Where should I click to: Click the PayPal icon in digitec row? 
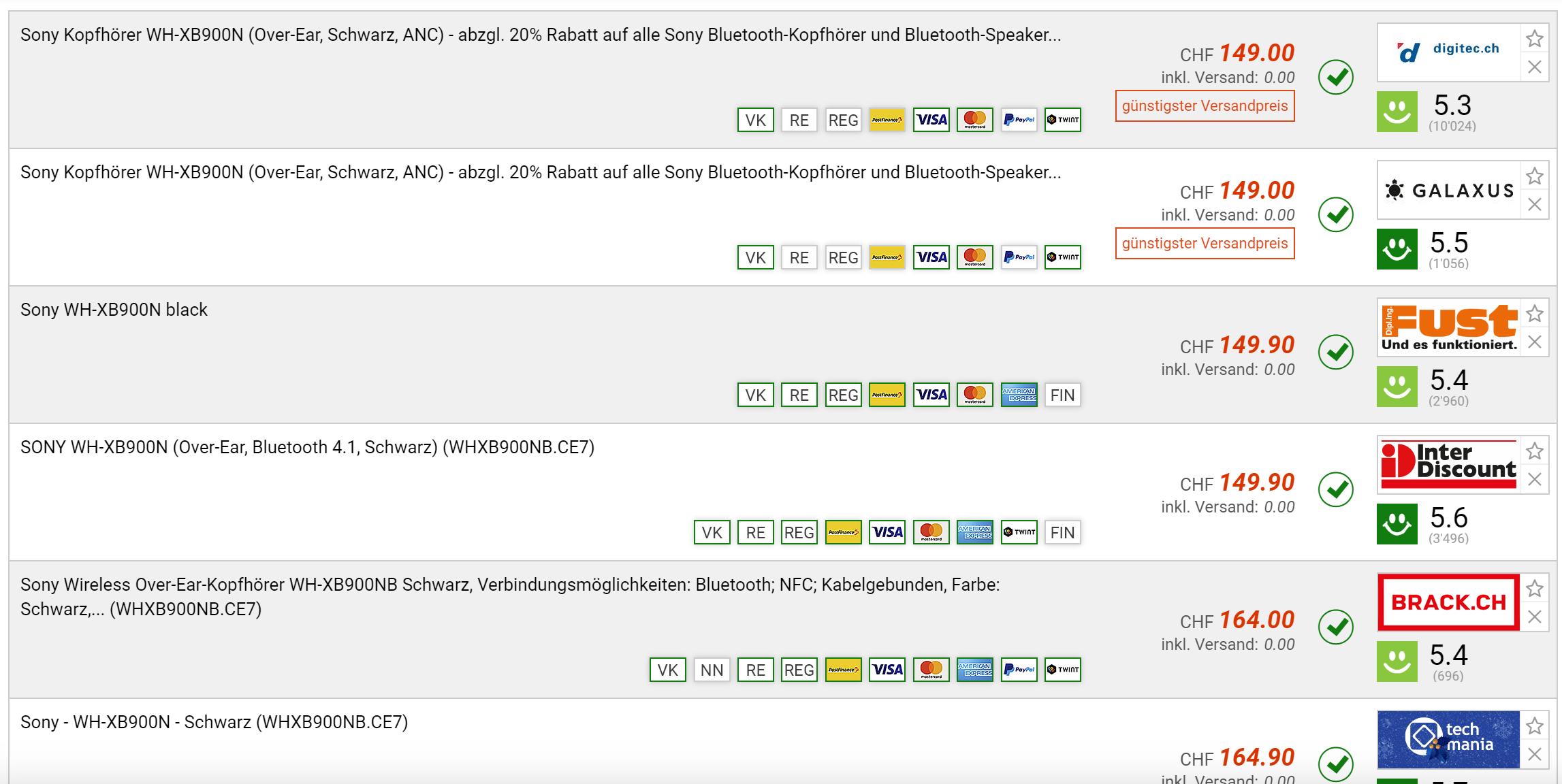1019,120
